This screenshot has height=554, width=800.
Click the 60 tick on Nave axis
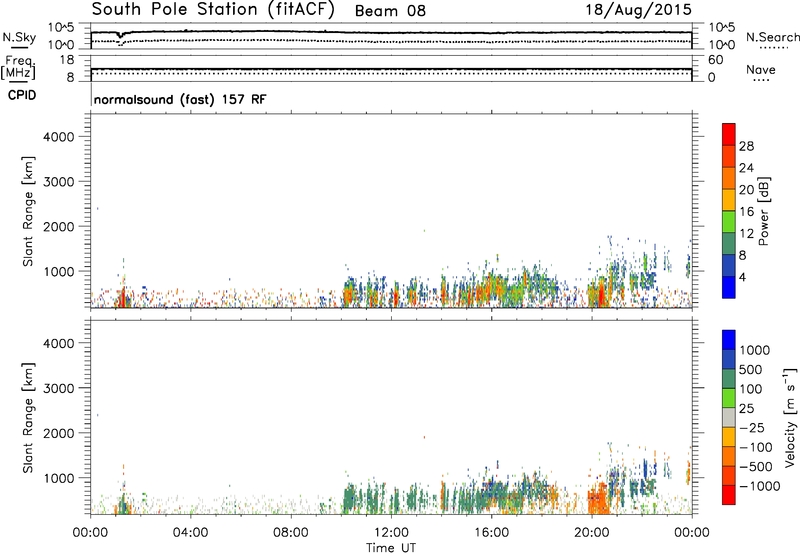tap(715, 60)
